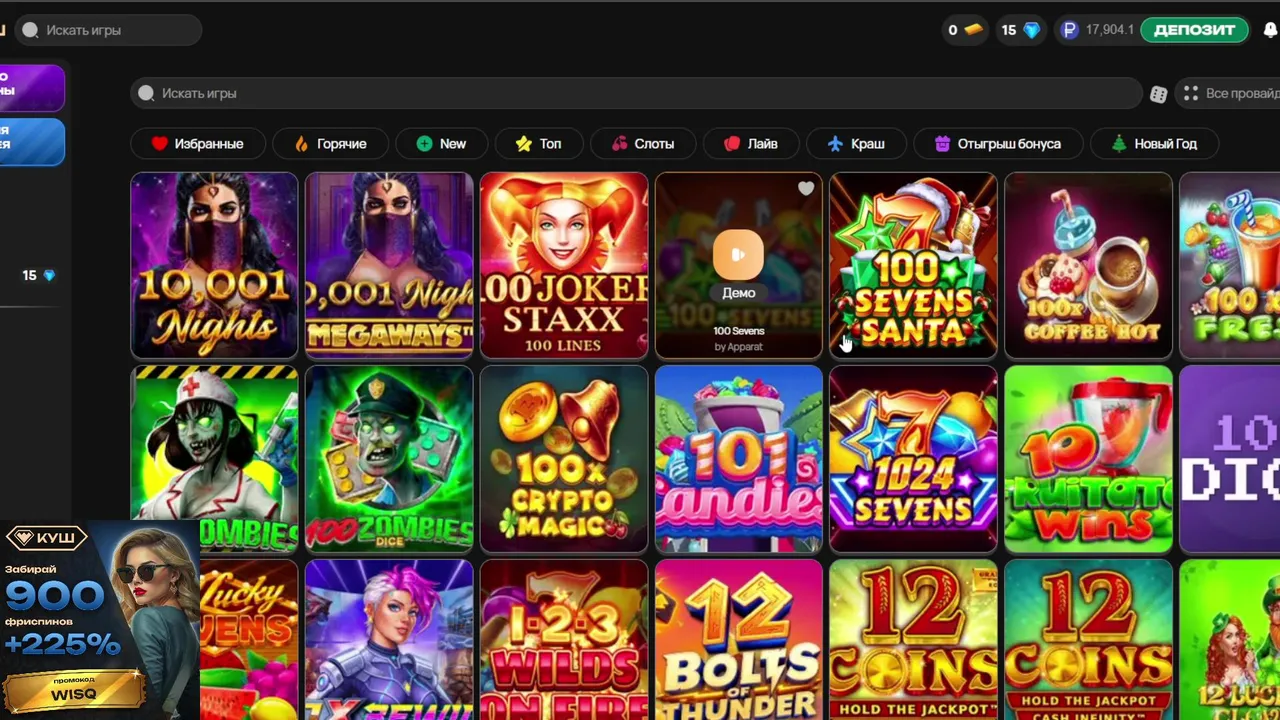Open the Краш games filter

coord(856,144)
